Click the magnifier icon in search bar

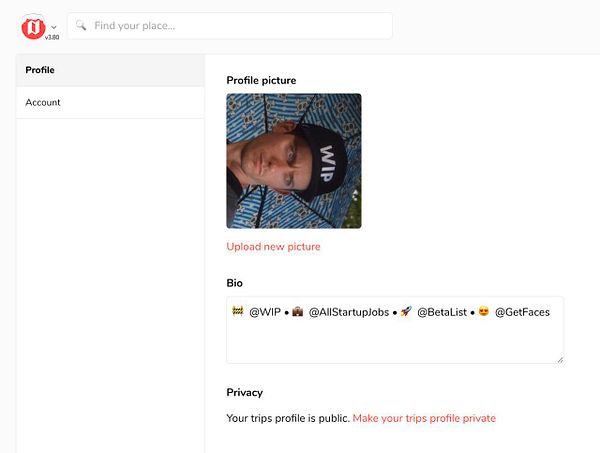pos(81,25)
